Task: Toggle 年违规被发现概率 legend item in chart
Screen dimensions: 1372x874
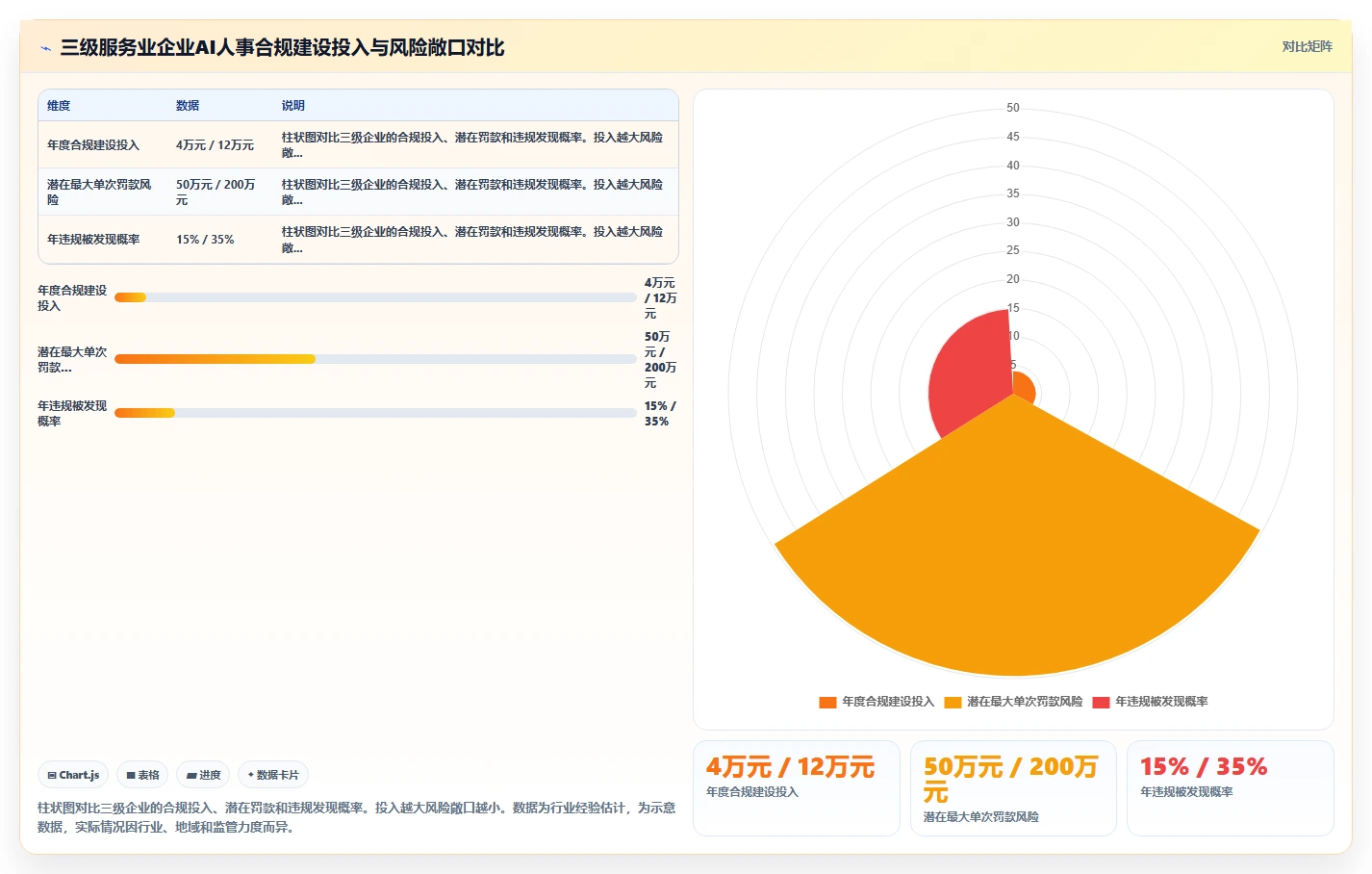Action: click(x=1150, y=702)
